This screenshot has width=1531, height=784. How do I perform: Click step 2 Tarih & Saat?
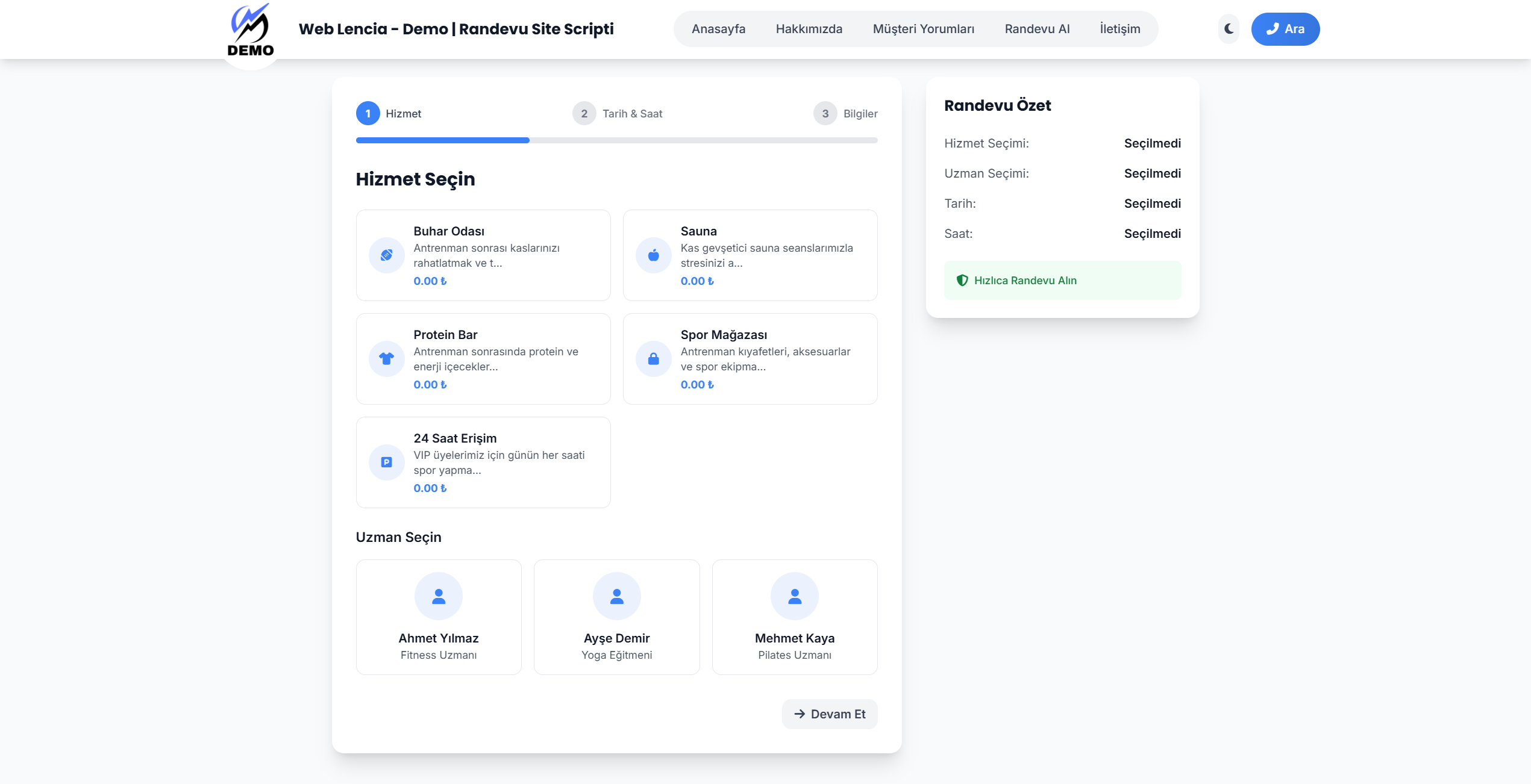point(618,114)
